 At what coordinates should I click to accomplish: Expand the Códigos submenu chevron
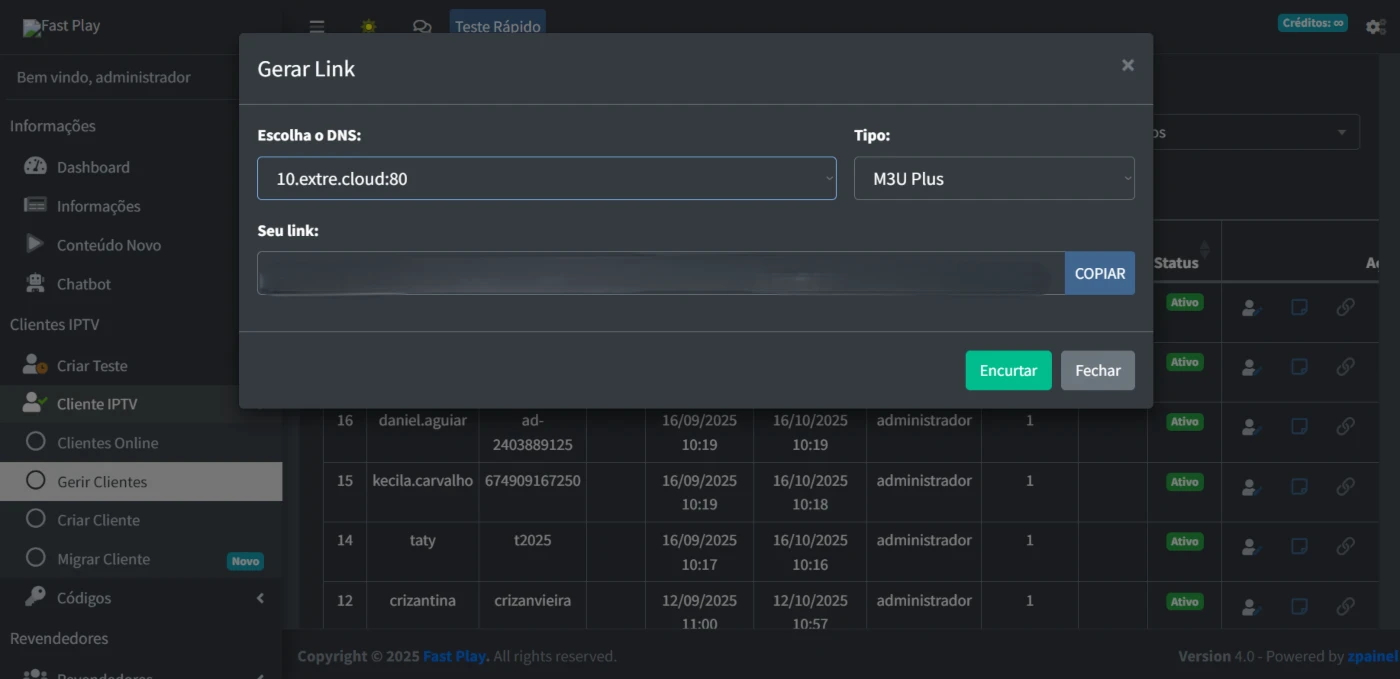pos(260,598)
